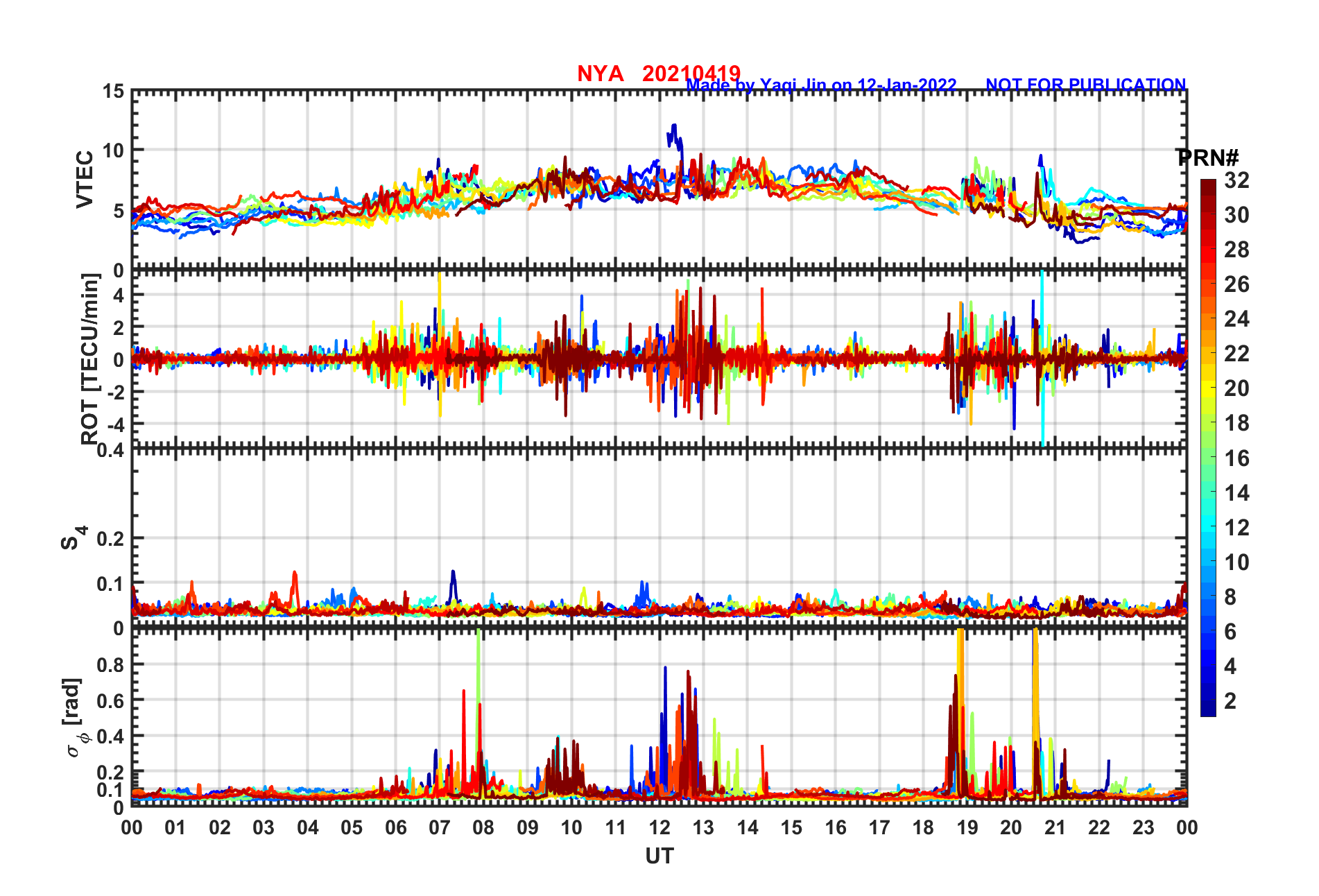Click VTEC axis tick label 15
This screenshot has height=896, width=1319.
[x=113, y=91]
